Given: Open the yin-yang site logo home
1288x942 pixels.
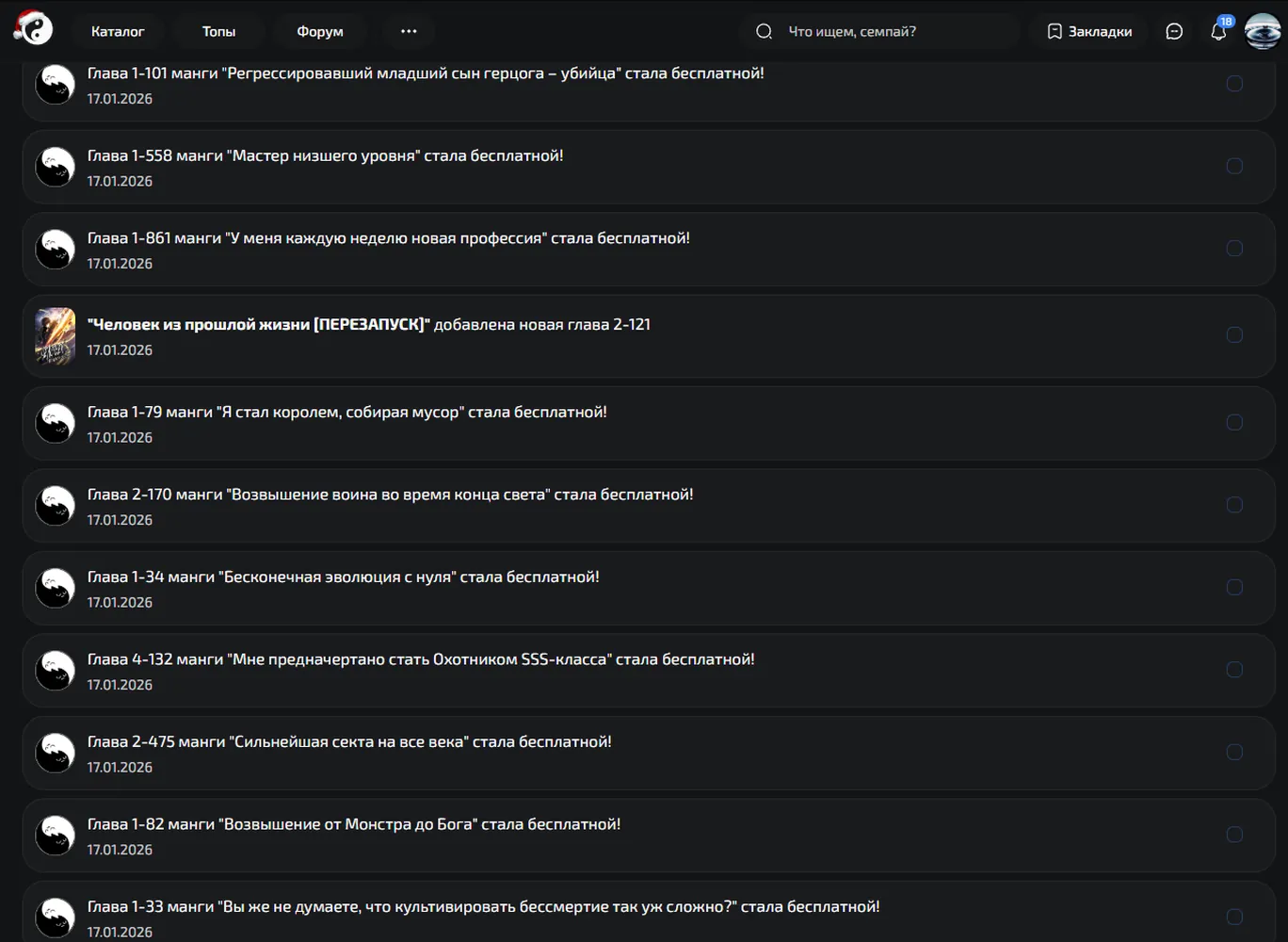Looking at the screenshot, I should pos(34,28).
